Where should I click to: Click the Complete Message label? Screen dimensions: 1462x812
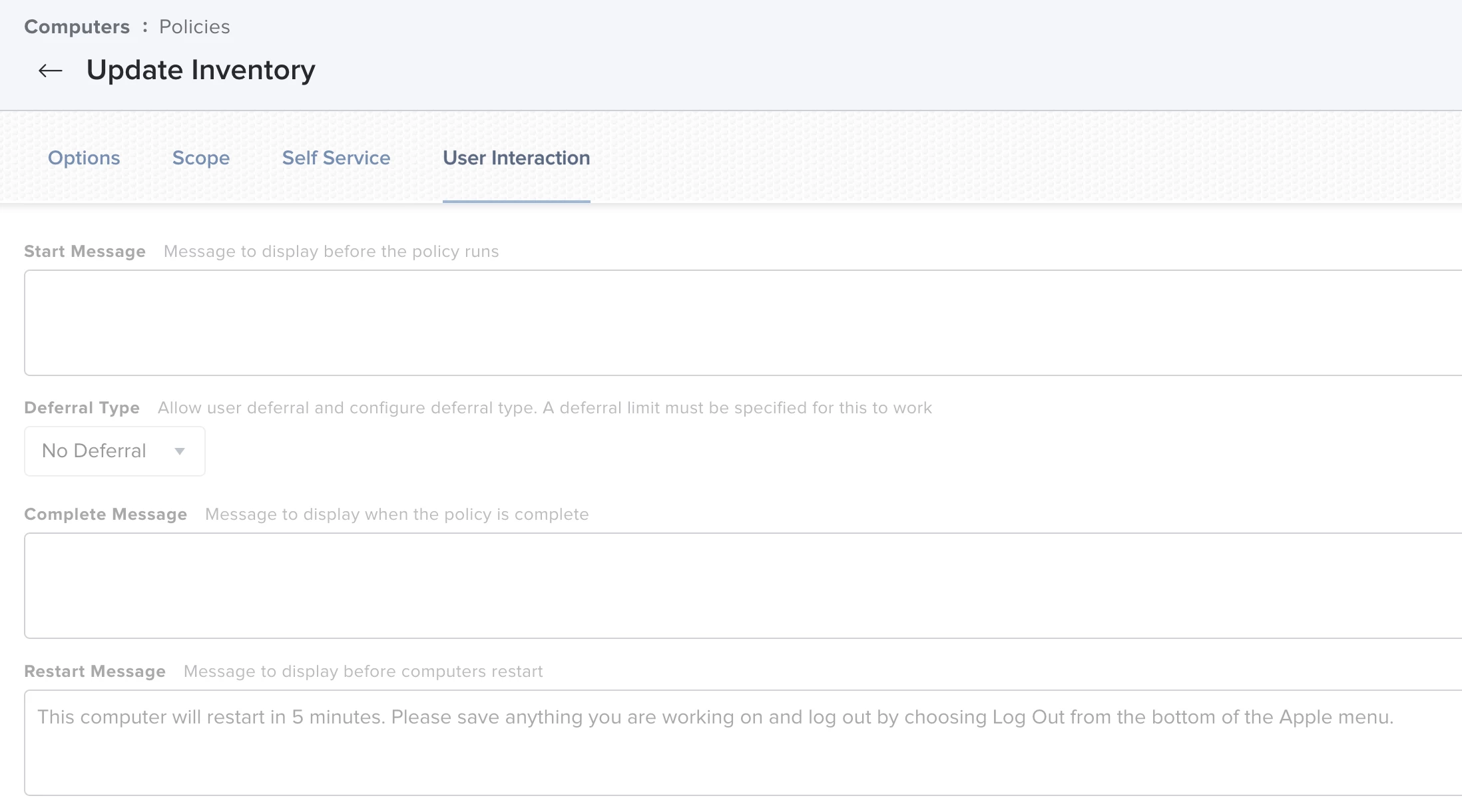pos(105,514)
